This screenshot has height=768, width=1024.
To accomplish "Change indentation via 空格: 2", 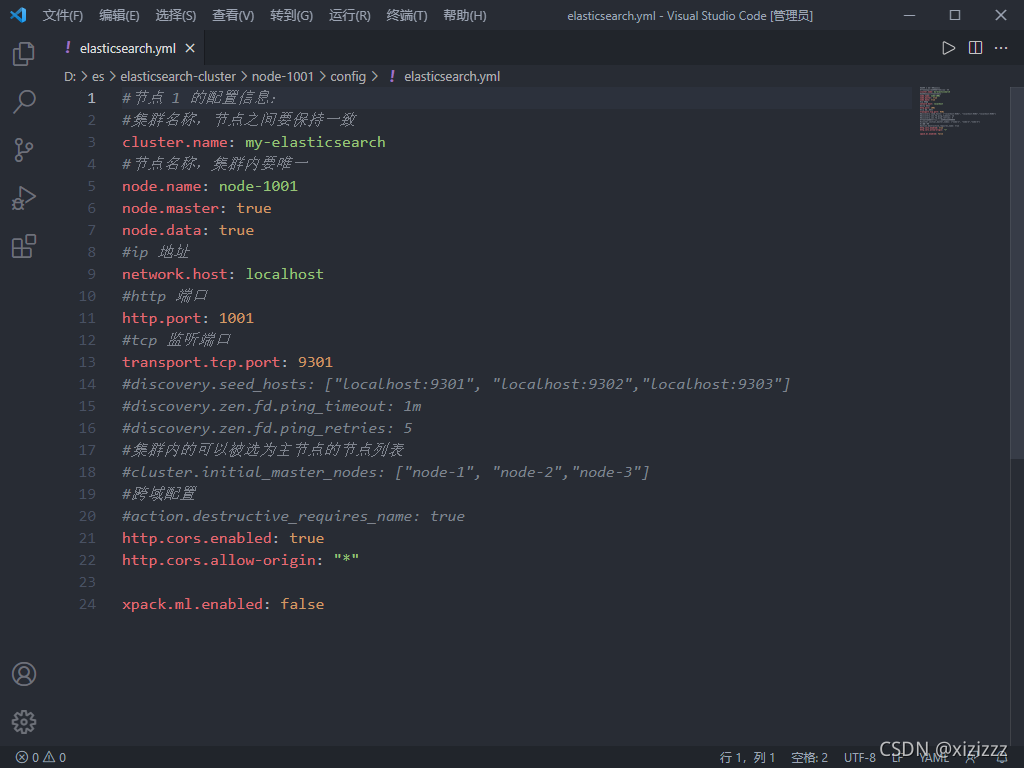I will pos(809,758).
